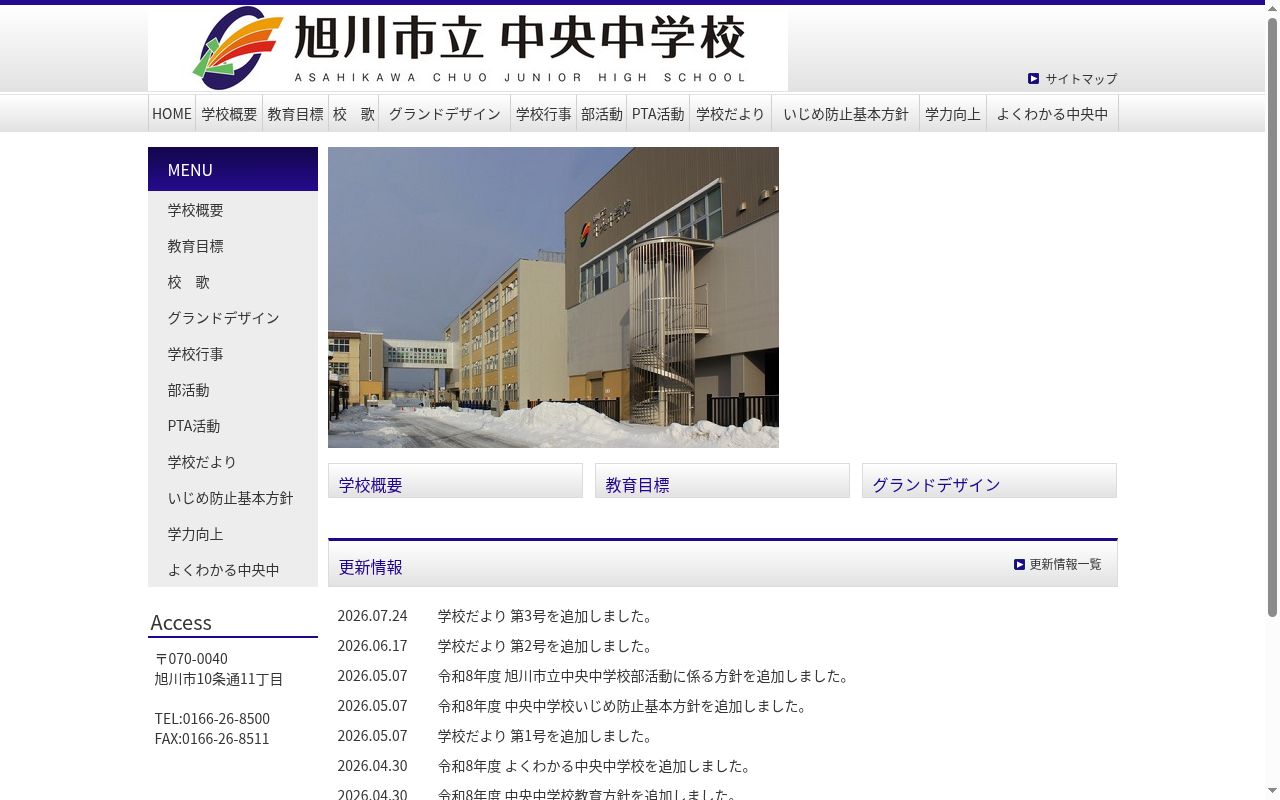Viewport: 1280px width, 800px height.
Task: Click the グランドデザイン card below the photo
Action: pyautogui.click(x=989, y=481)
